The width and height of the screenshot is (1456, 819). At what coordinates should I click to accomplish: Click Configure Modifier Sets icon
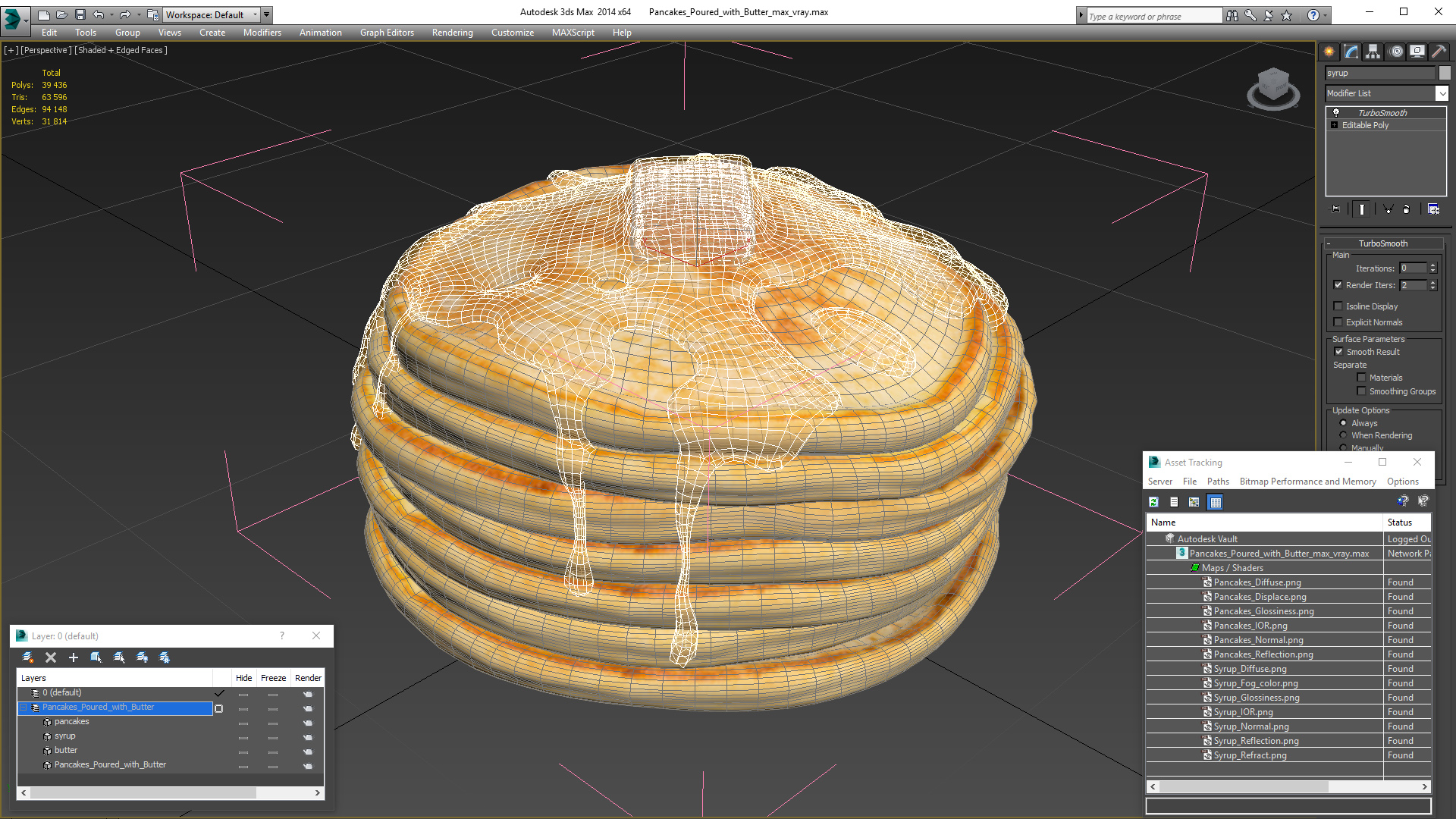click(1433, 209)
